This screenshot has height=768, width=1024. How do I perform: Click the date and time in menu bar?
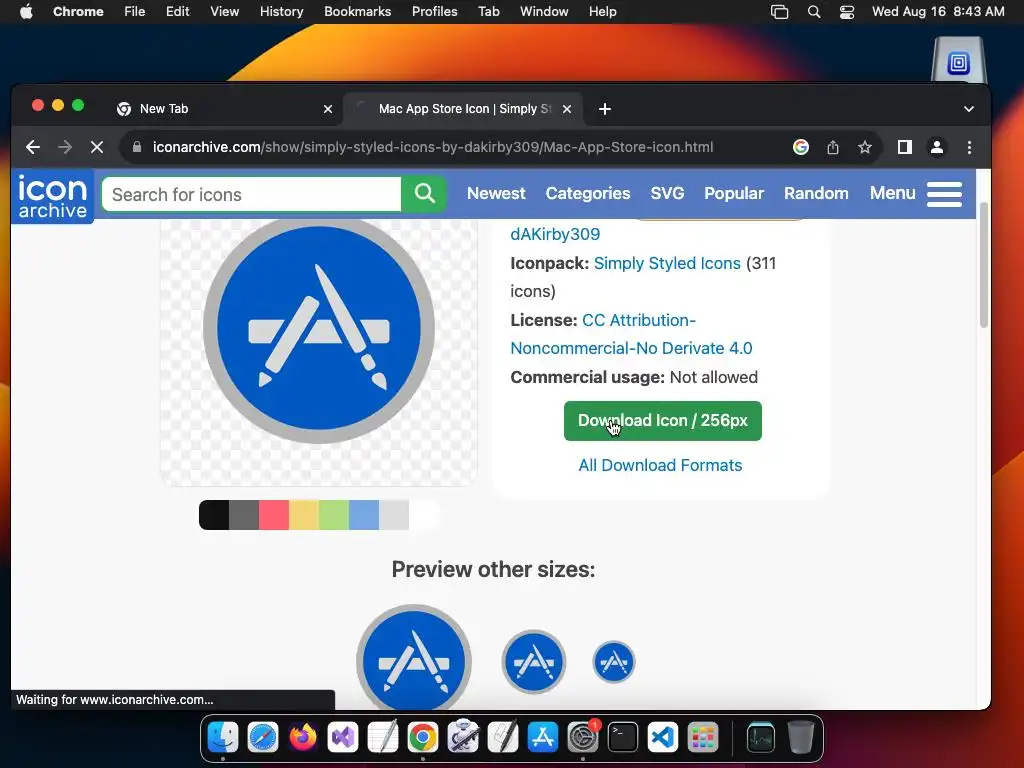pyautogui.click(x=938, y=12)
